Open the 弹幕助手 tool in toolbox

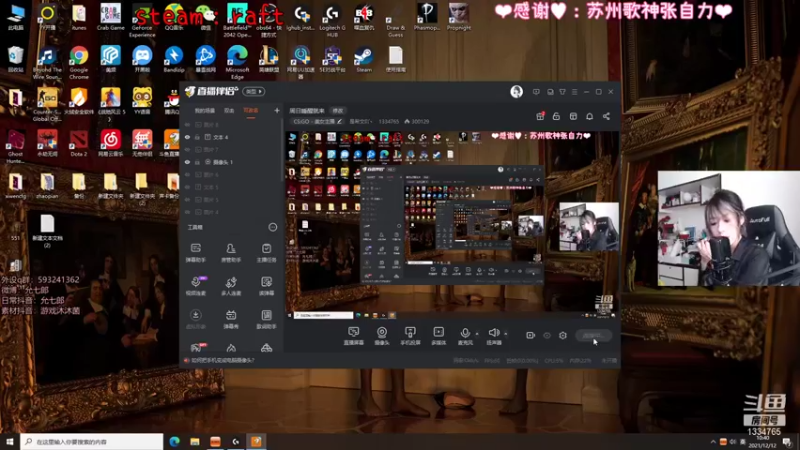click(x=195, y=253)
